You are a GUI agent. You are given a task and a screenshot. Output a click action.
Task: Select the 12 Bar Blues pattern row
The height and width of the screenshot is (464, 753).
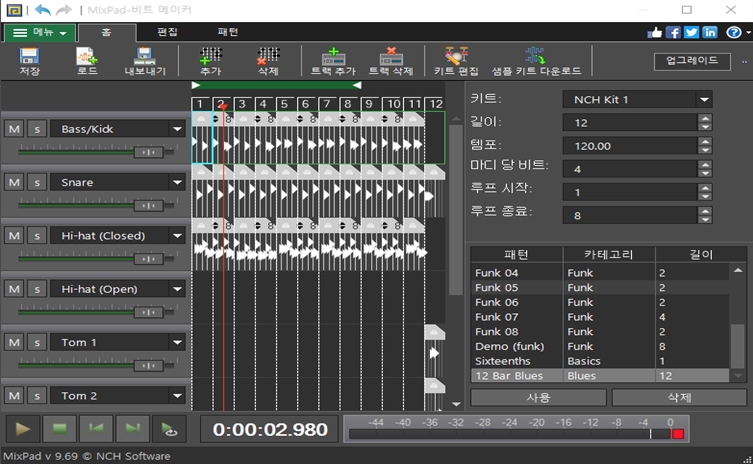599,376
